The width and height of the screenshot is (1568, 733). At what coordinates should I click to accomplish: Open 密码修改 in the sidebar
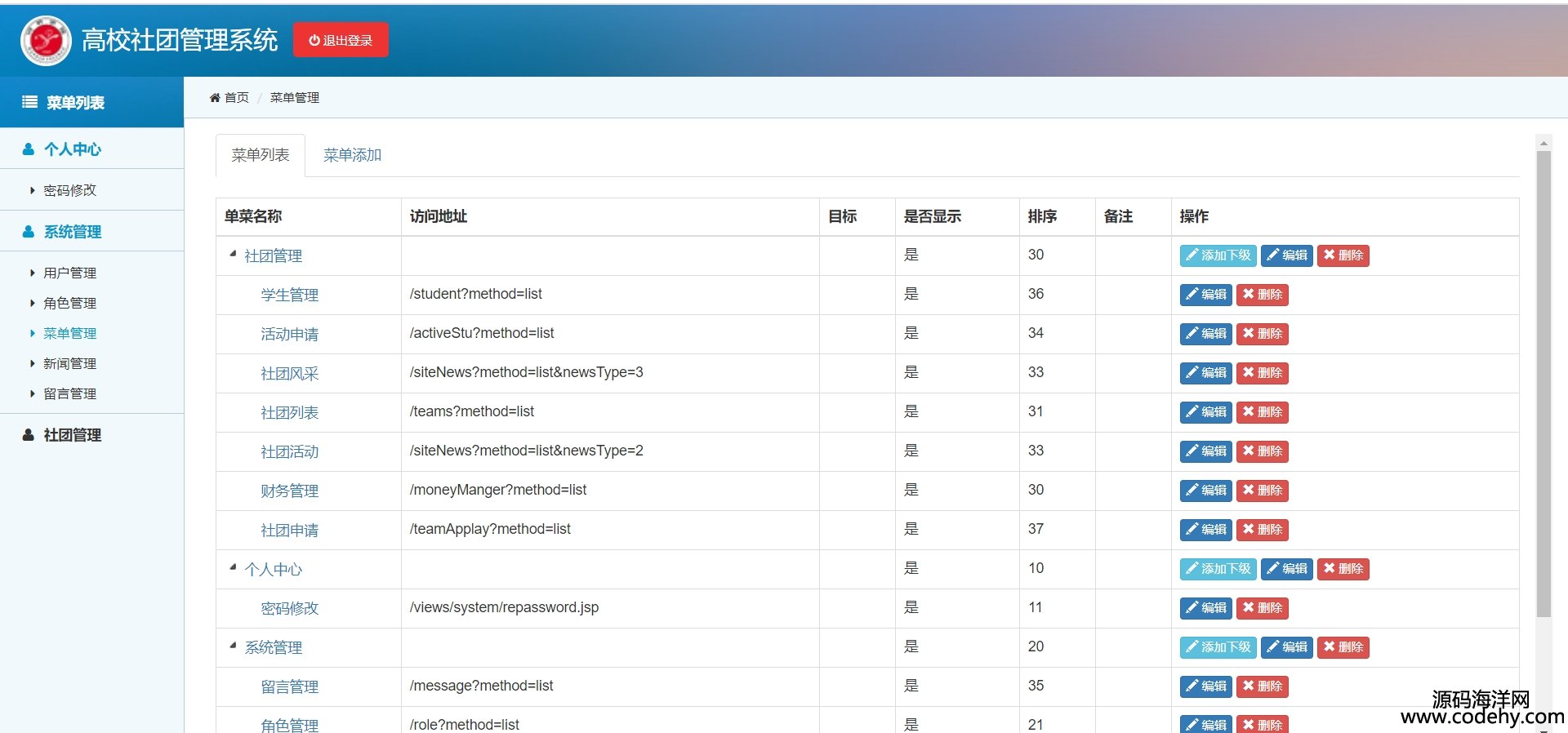coord(70,190)
